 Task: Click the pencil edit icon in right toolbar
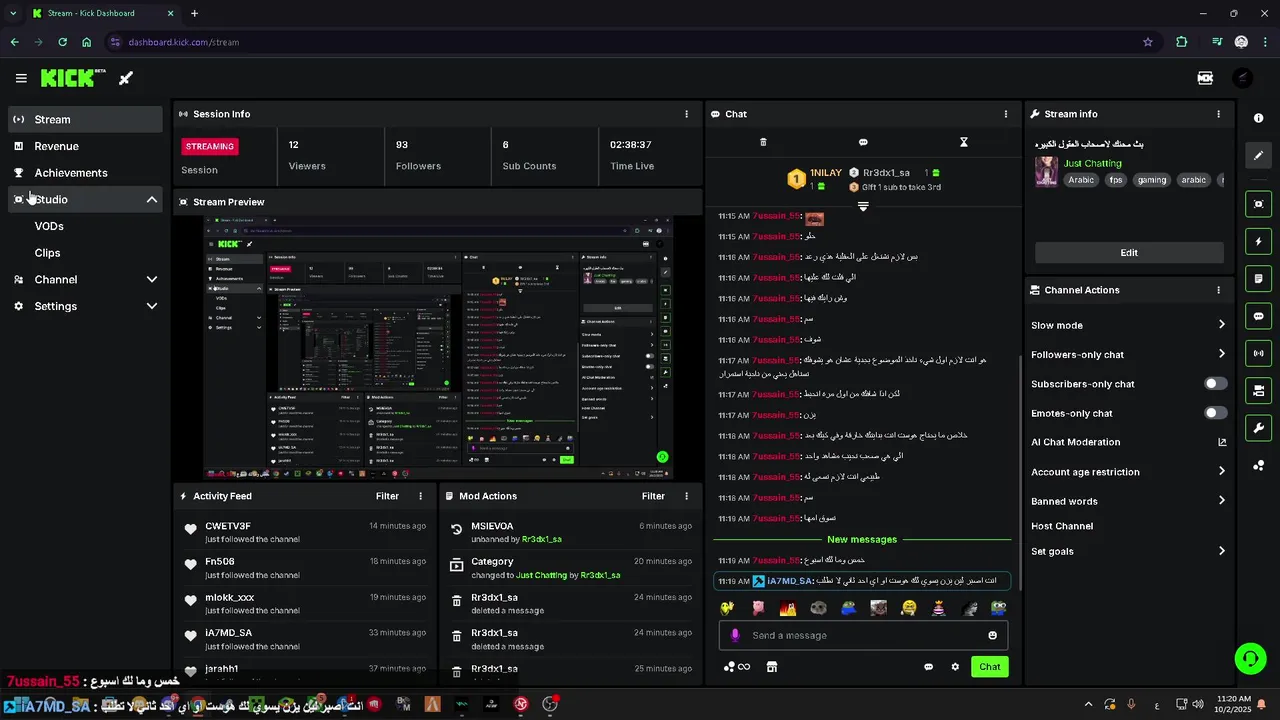pyautogui.click(x=1258, y=156)
